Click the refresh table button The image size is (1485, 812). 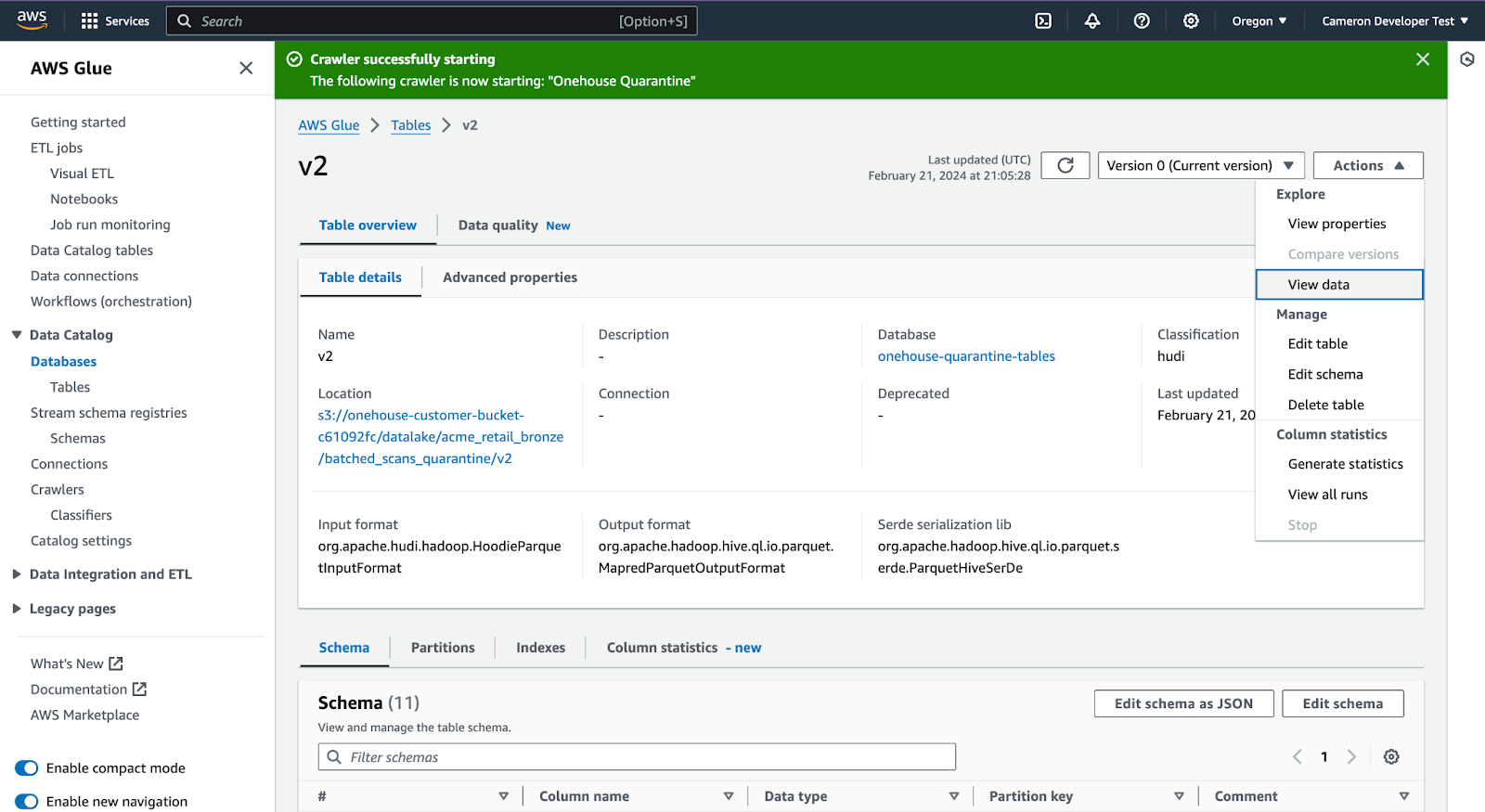(1065, 165)
